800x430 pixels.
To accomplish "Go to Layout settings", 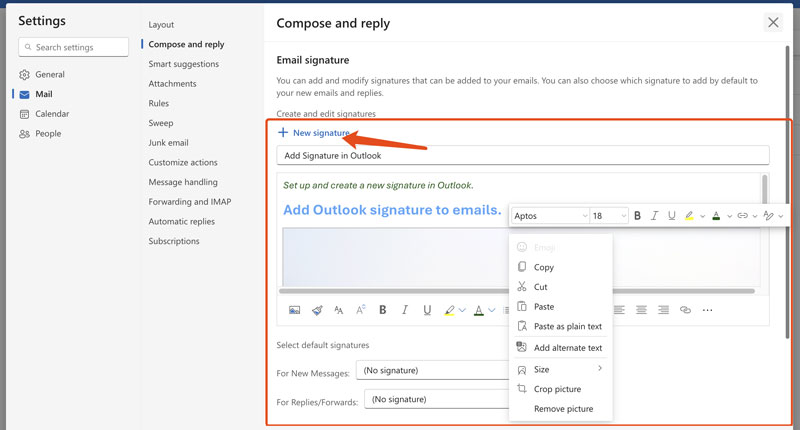I will click(x=161, y=24).
